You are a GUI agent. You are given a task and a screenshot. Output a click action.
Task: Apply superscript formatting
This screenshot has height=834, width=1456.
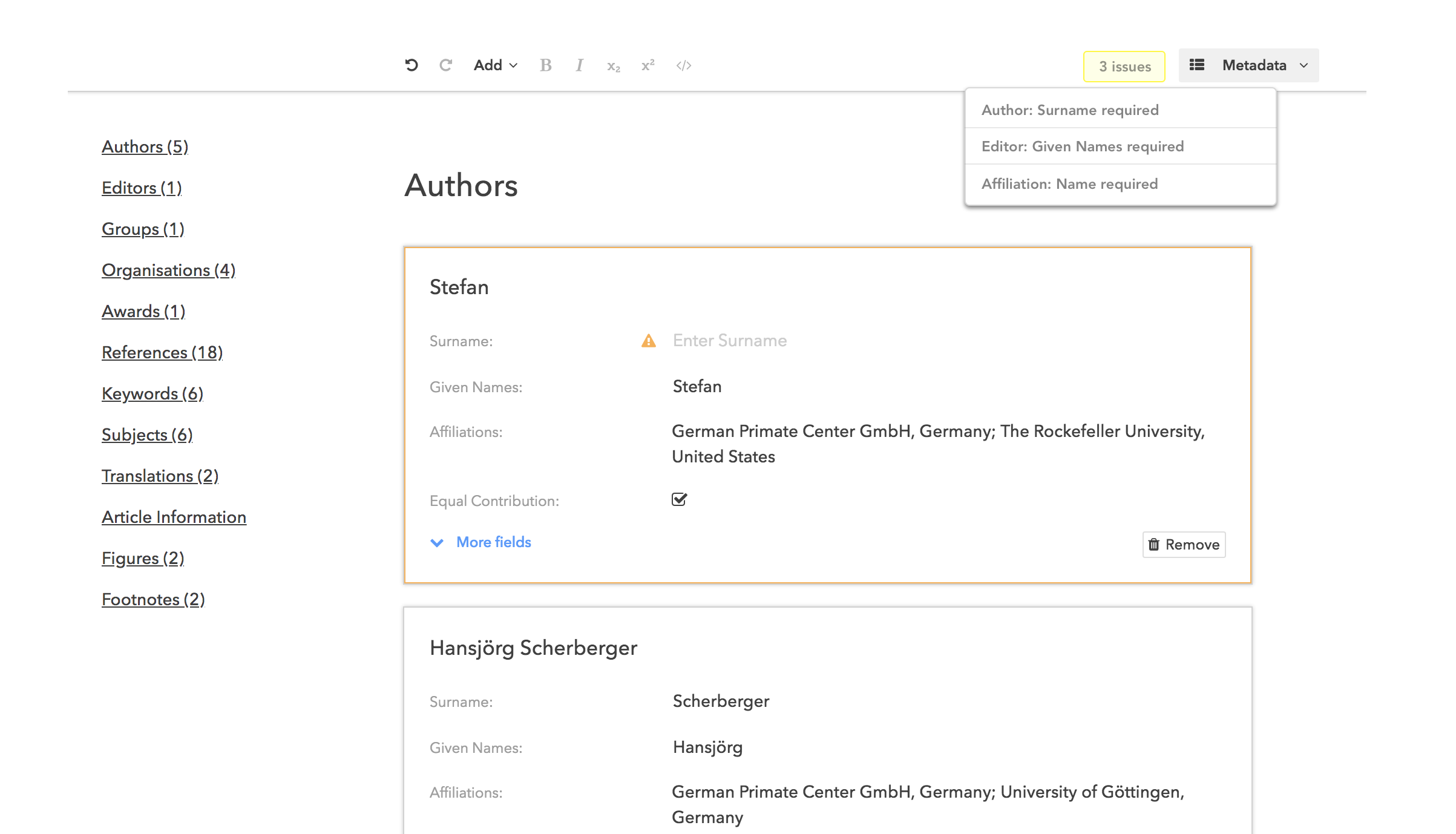click(648, 65)
